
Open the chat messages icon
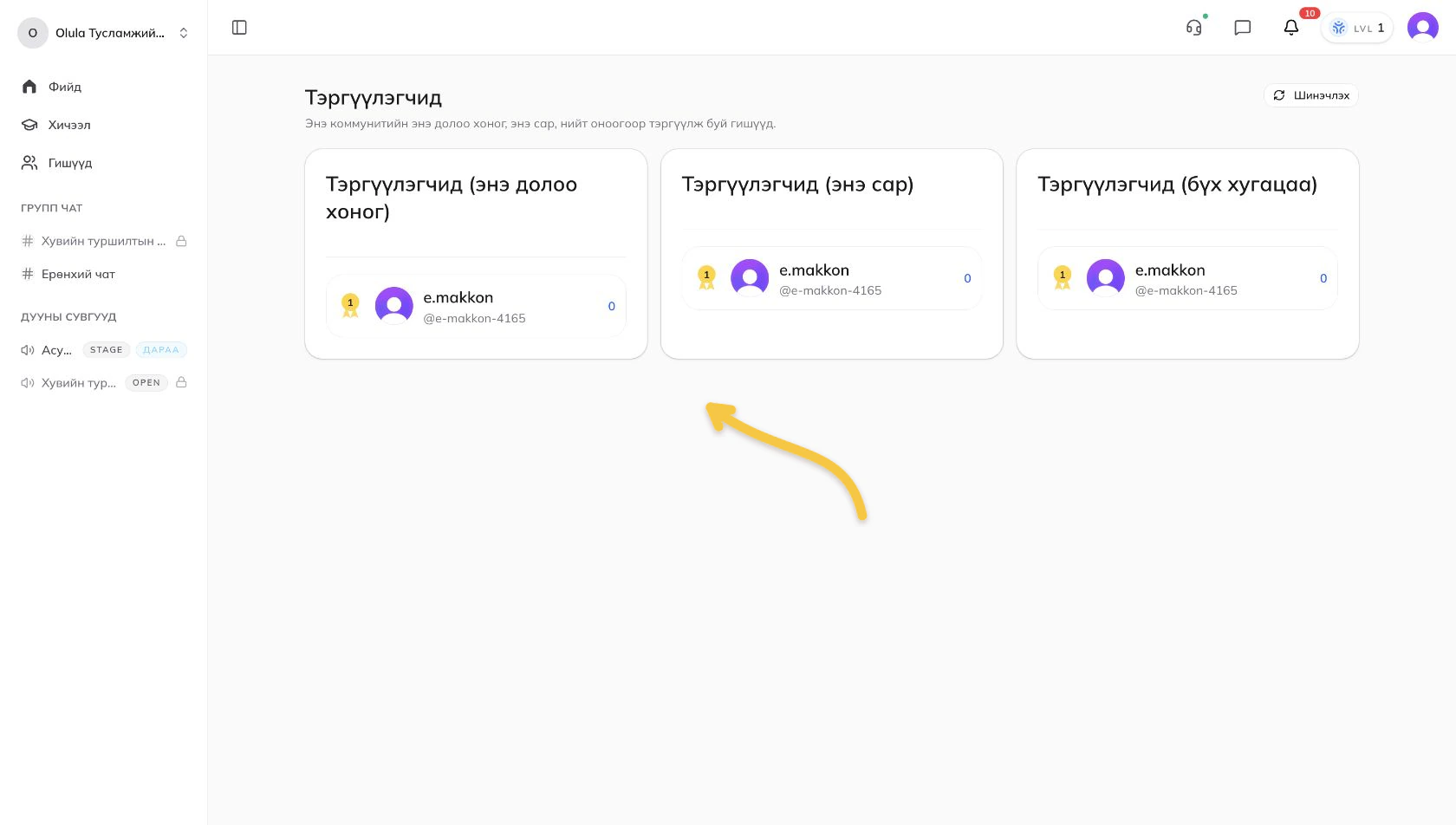(x=1243, y=28)
